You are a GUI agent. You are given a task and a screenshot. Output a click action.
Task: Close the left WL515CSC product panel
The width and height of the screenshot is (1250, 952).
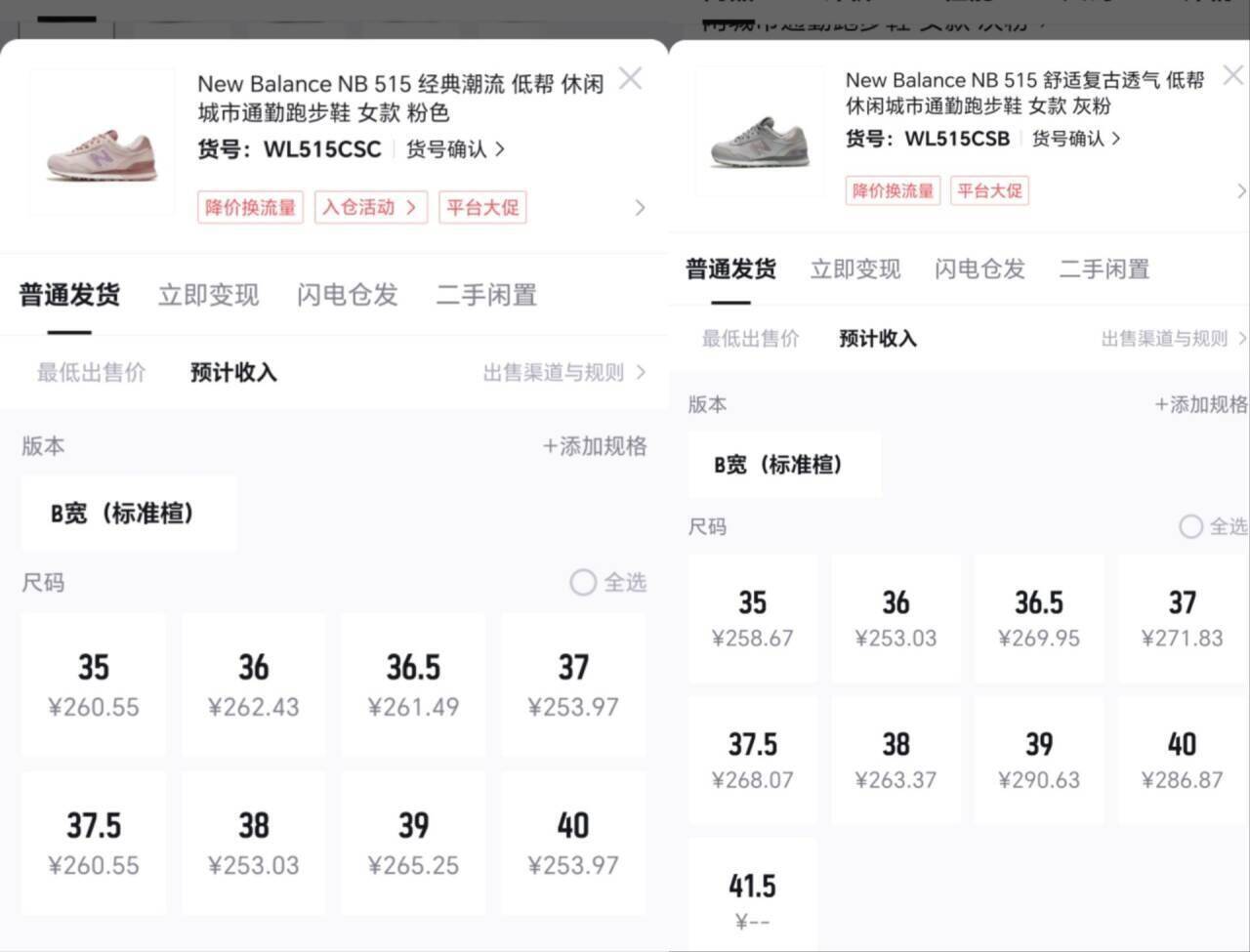click(x=631, y=78)
